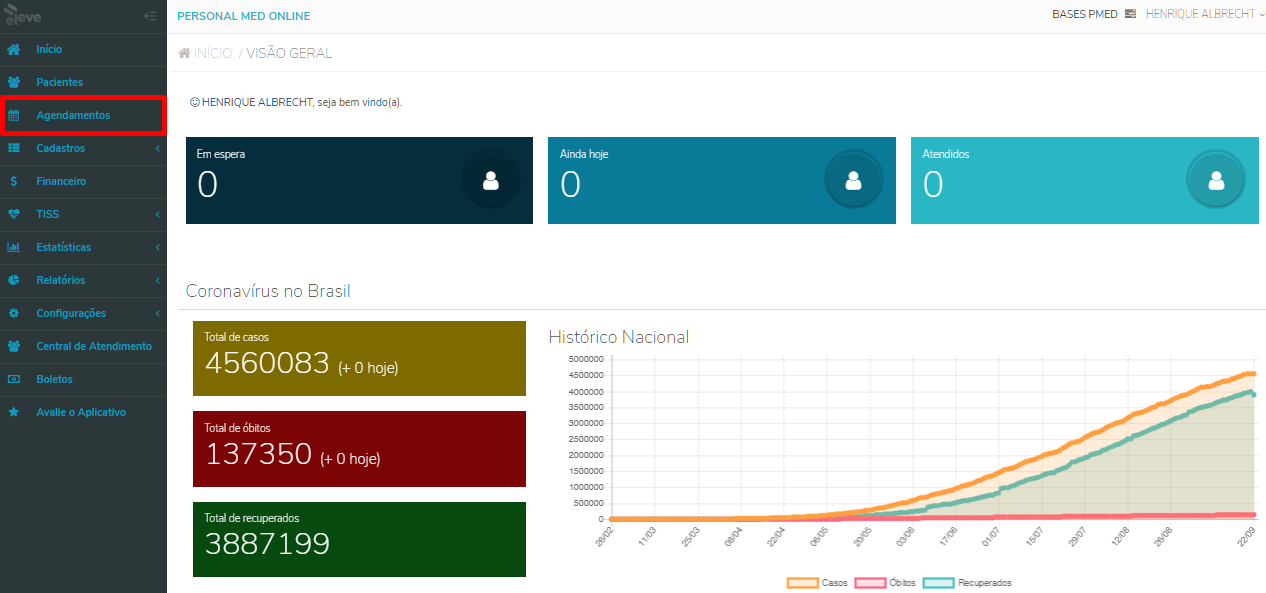The height and width of the screenshot is (593, 1266).
Task: Collapse sidebar with the arrow toggle icon
Action: pos(150,16)
